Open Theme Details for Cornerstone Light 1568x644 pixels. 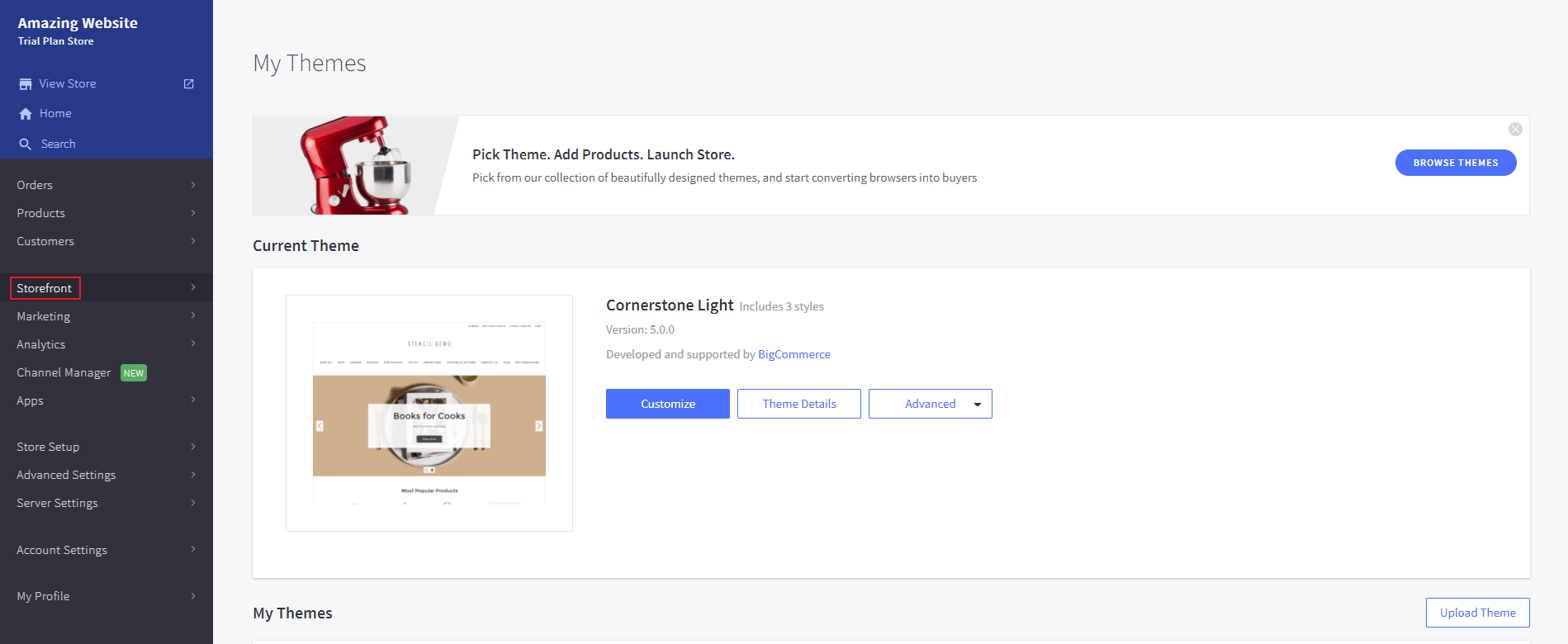[798, 404]
